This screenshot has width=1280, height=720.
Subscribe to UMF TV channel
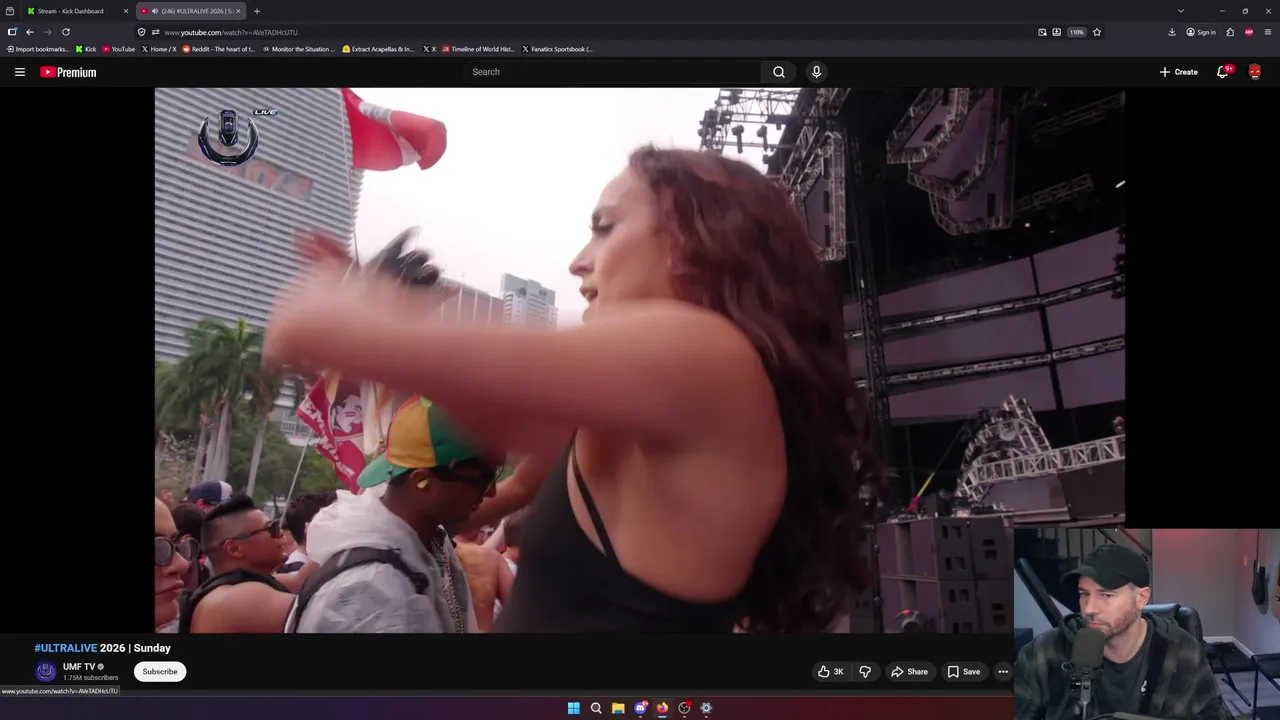click(x=160, y=672)
